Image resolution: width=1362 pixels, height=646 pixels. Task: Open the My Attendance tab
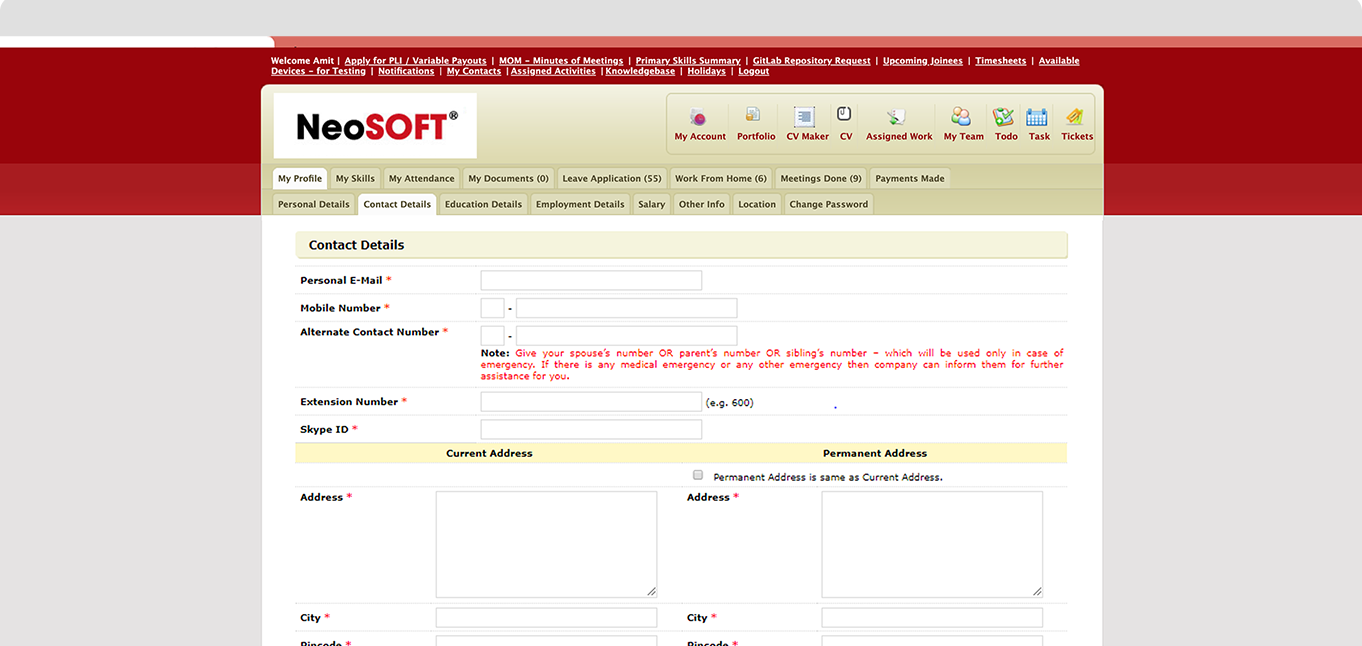(421, 179)
